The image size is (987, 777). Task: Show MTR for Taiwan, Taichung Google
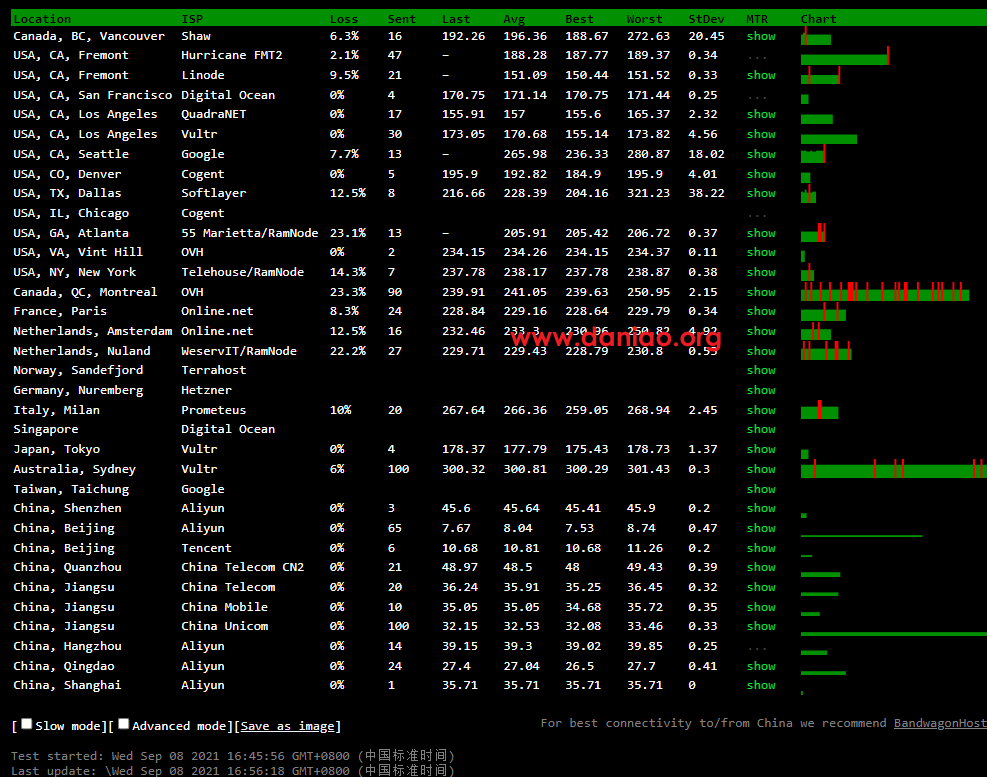[x=761, y=489]
